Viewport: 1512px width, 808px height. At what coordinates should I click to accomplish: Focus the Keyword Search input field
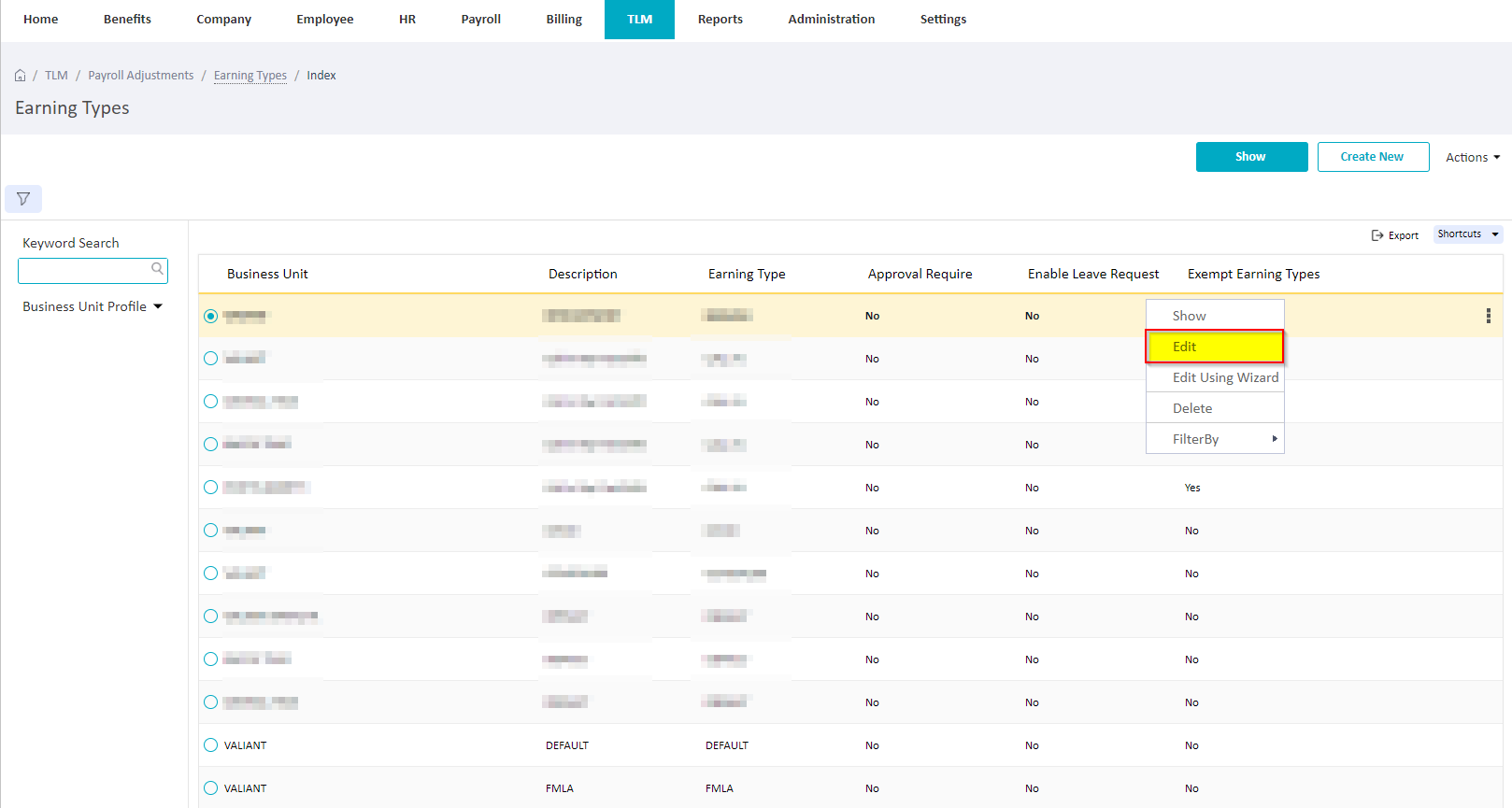[x=93, y=271]
